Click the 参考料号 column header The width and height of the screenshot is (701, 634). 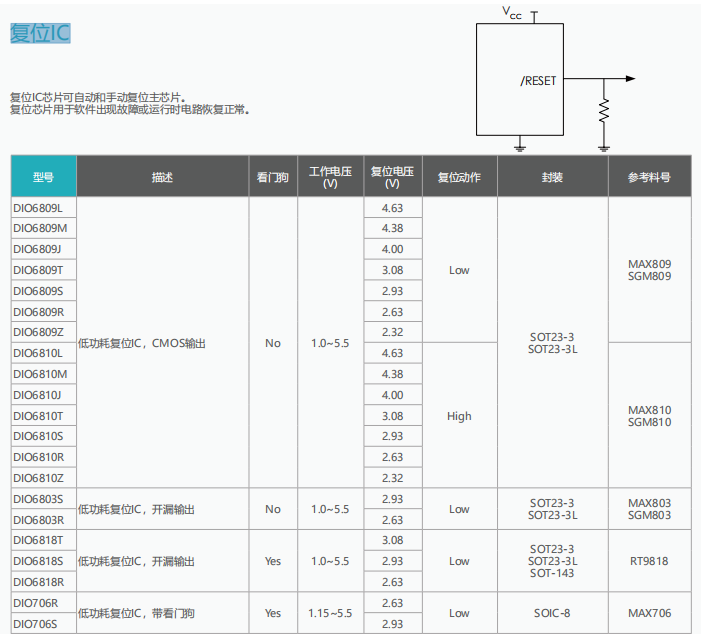(649, 177)
